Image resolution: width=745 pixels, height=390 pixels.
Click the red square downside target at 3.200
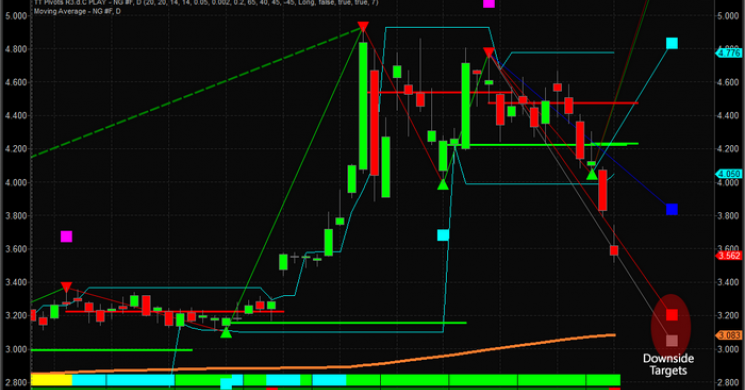click(x=671, y=314)
